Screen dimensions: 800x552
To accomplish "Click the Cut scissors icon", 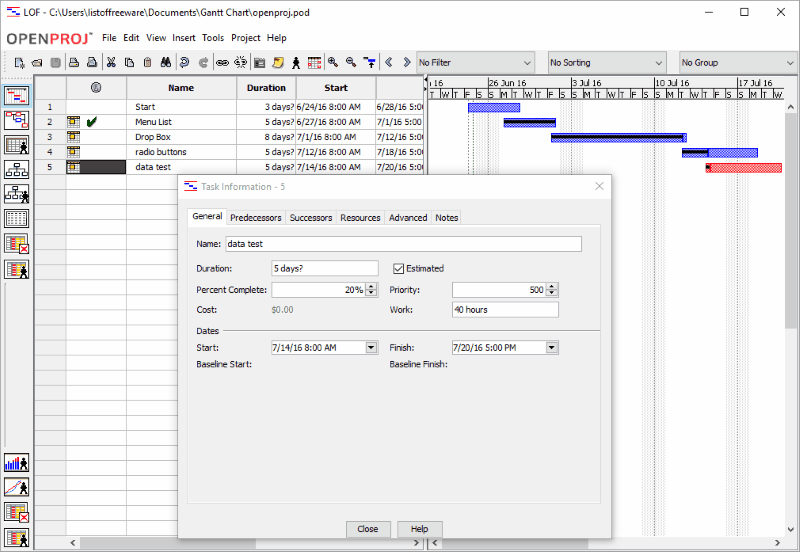I will click(111, 63).
